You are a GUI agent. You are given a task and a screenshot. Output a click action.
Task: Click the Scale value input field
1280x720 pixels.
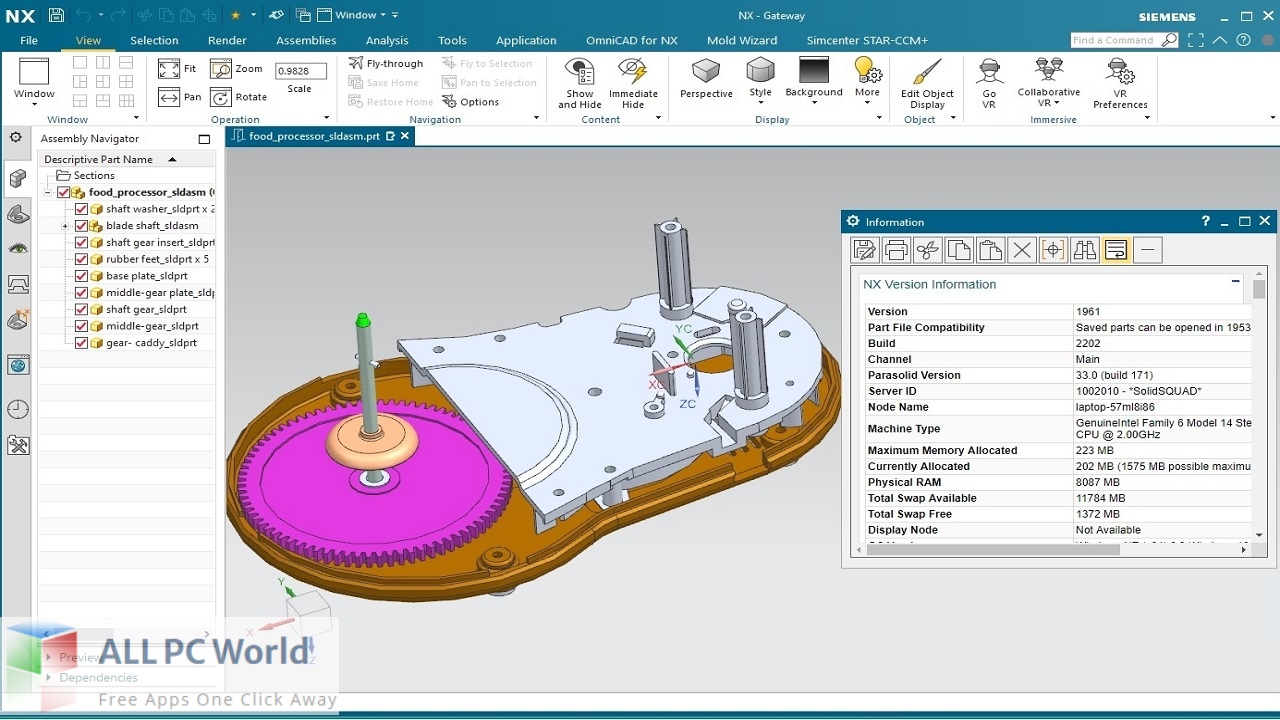300,71
